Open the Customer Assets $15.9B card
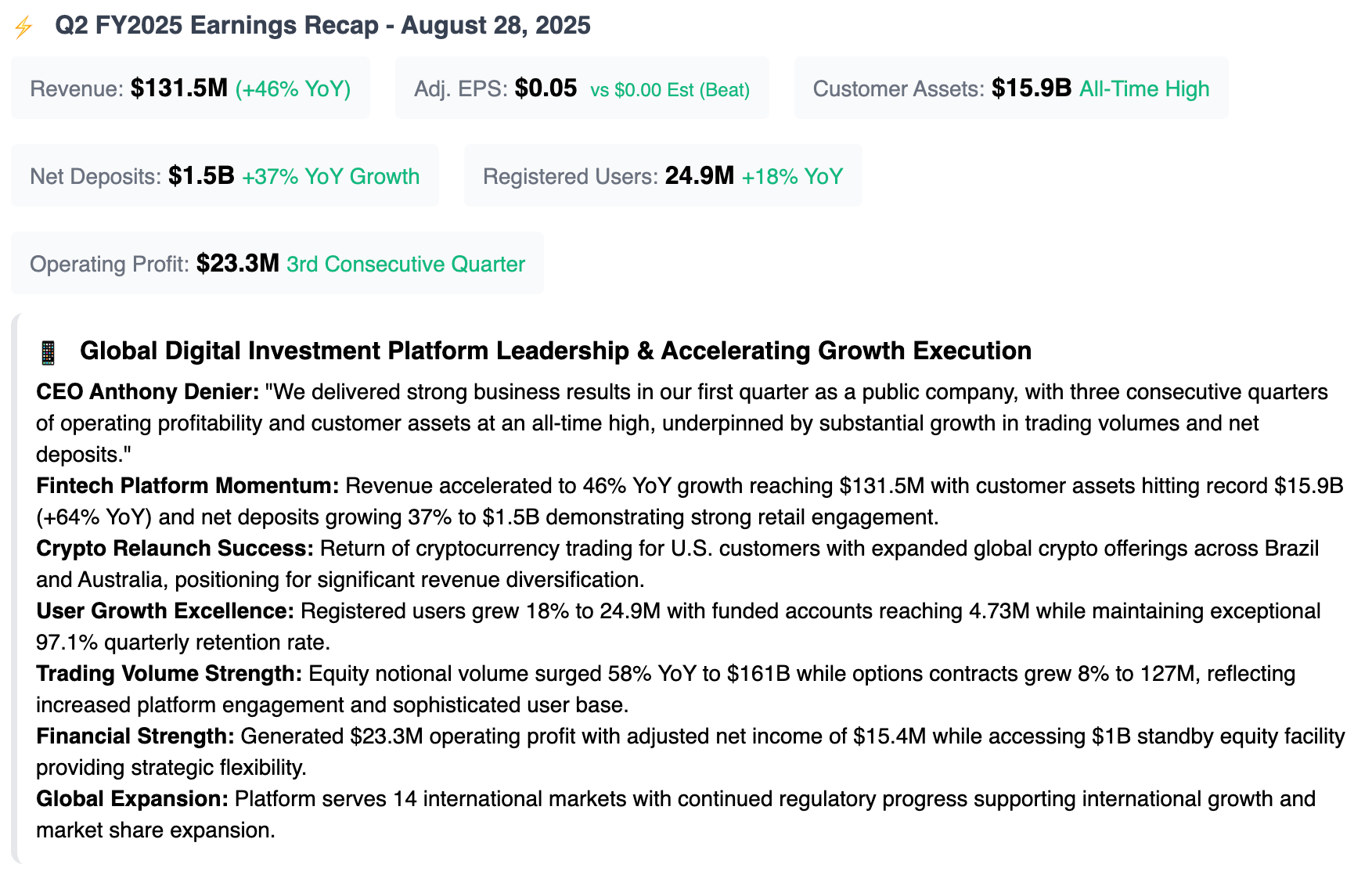Viewport: 1372px width, 875px height. click(1011, 88)
